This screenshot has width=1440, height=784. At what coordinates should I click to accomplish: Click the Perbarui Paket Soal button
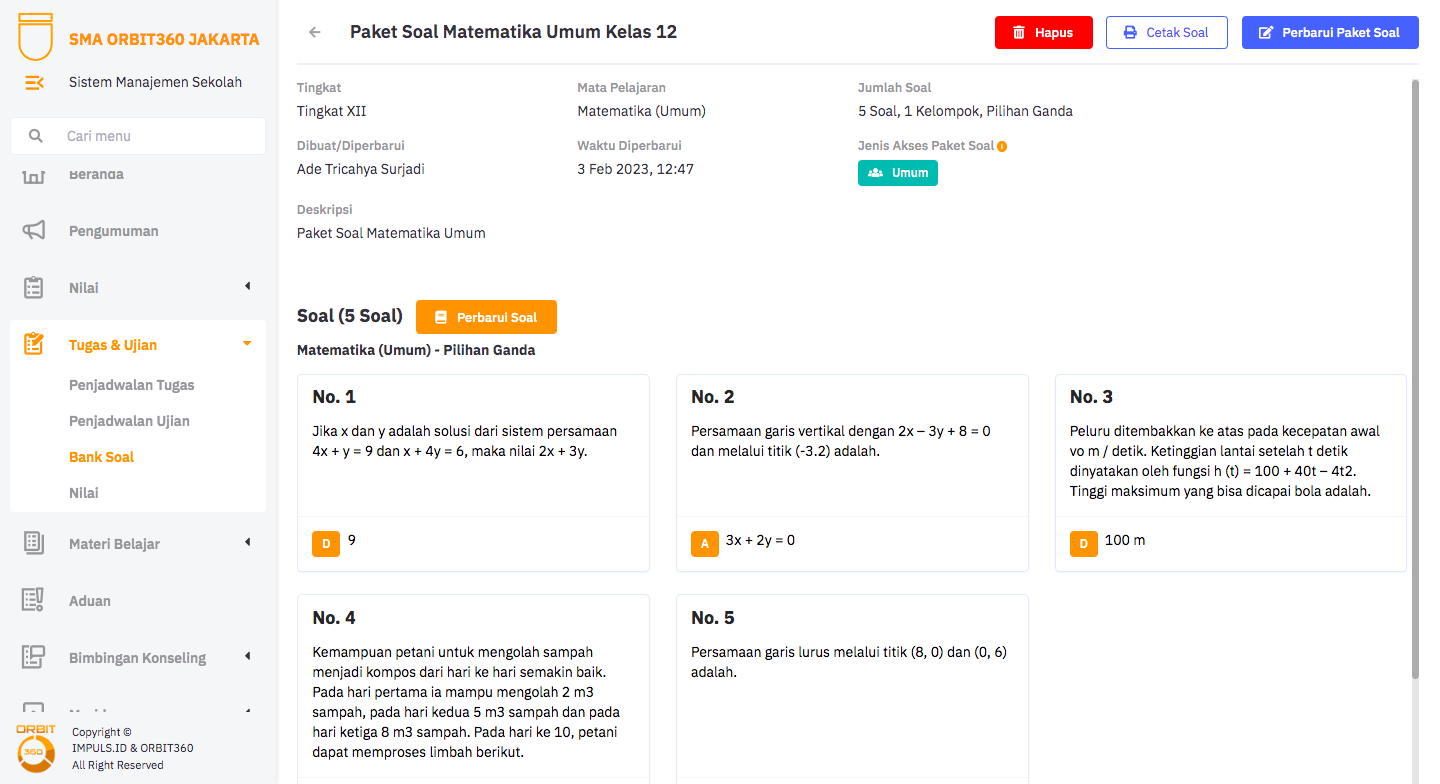pos(1329,33)
